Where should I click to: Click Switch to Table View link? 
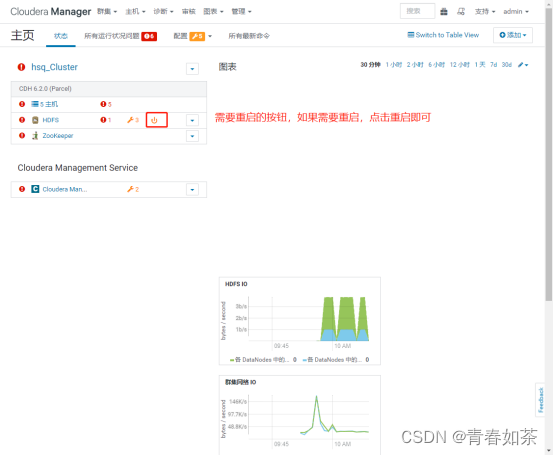[443, 35]
